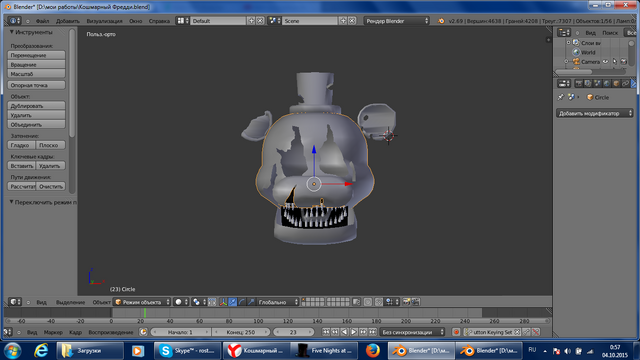Click the End frame 250 field

(x=241, y=332)
